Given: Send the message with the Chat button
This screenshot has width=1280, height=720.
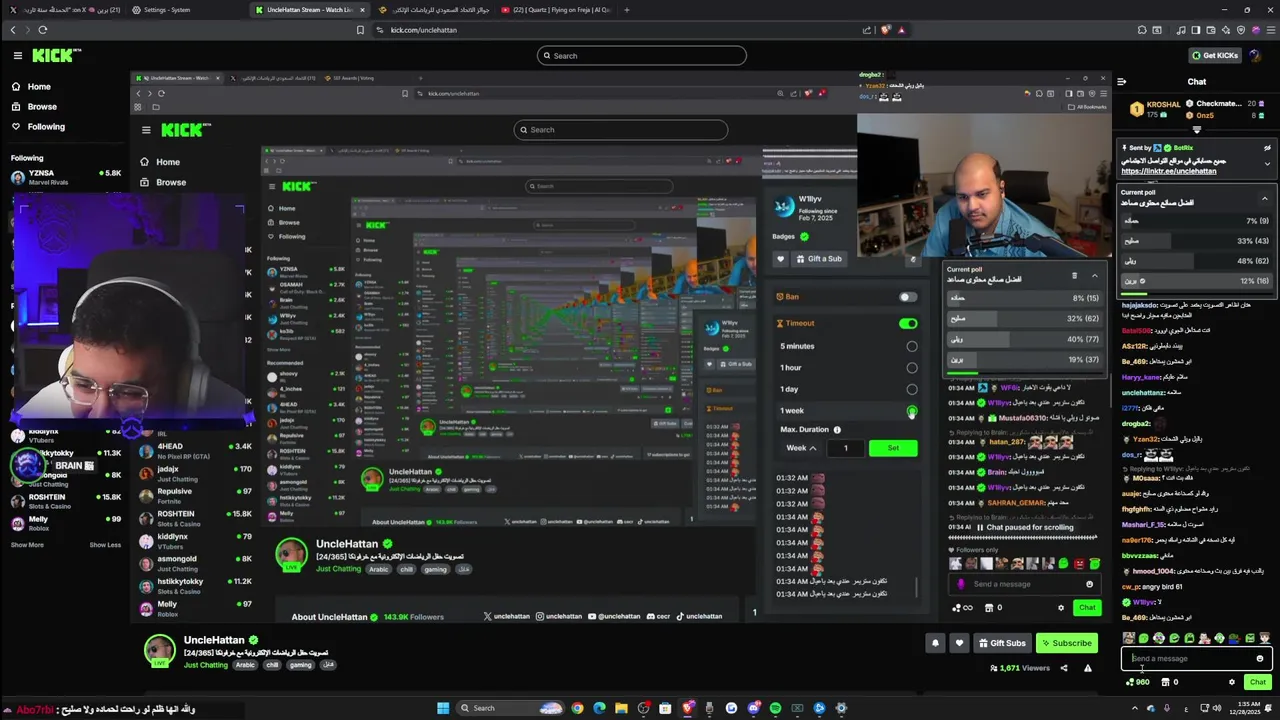Looking at the screenshot, I should 1258,682.
